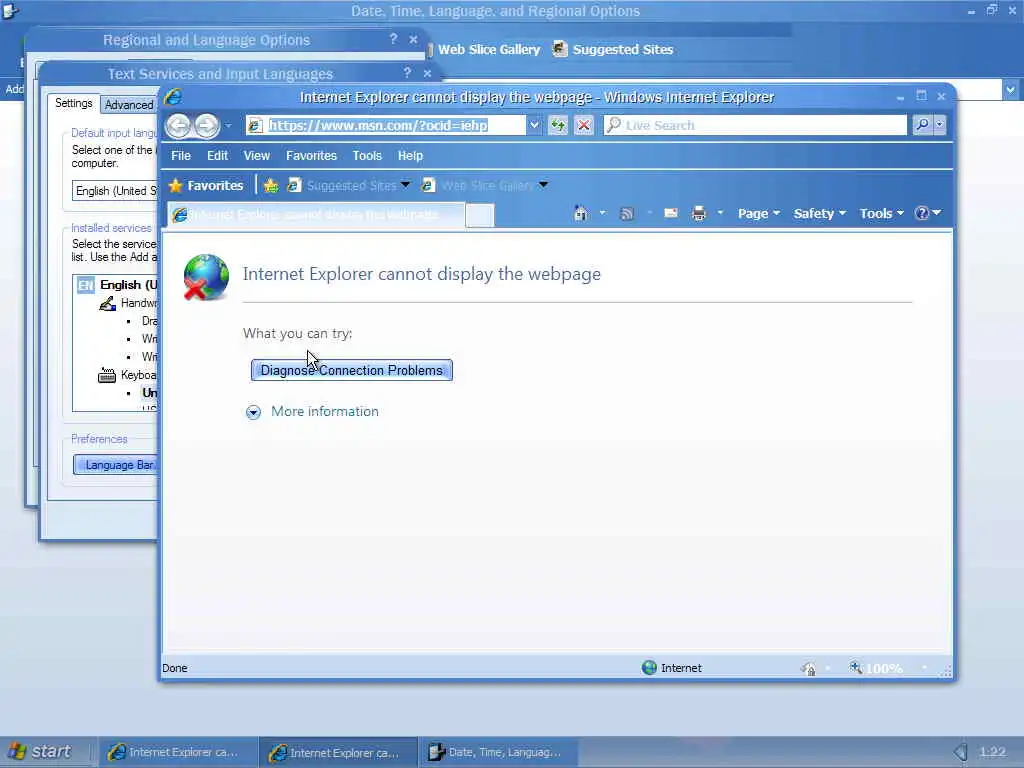Click the 100% zoom level in status bar
This screenshot has width=1024, height=768.
[884, 668]
